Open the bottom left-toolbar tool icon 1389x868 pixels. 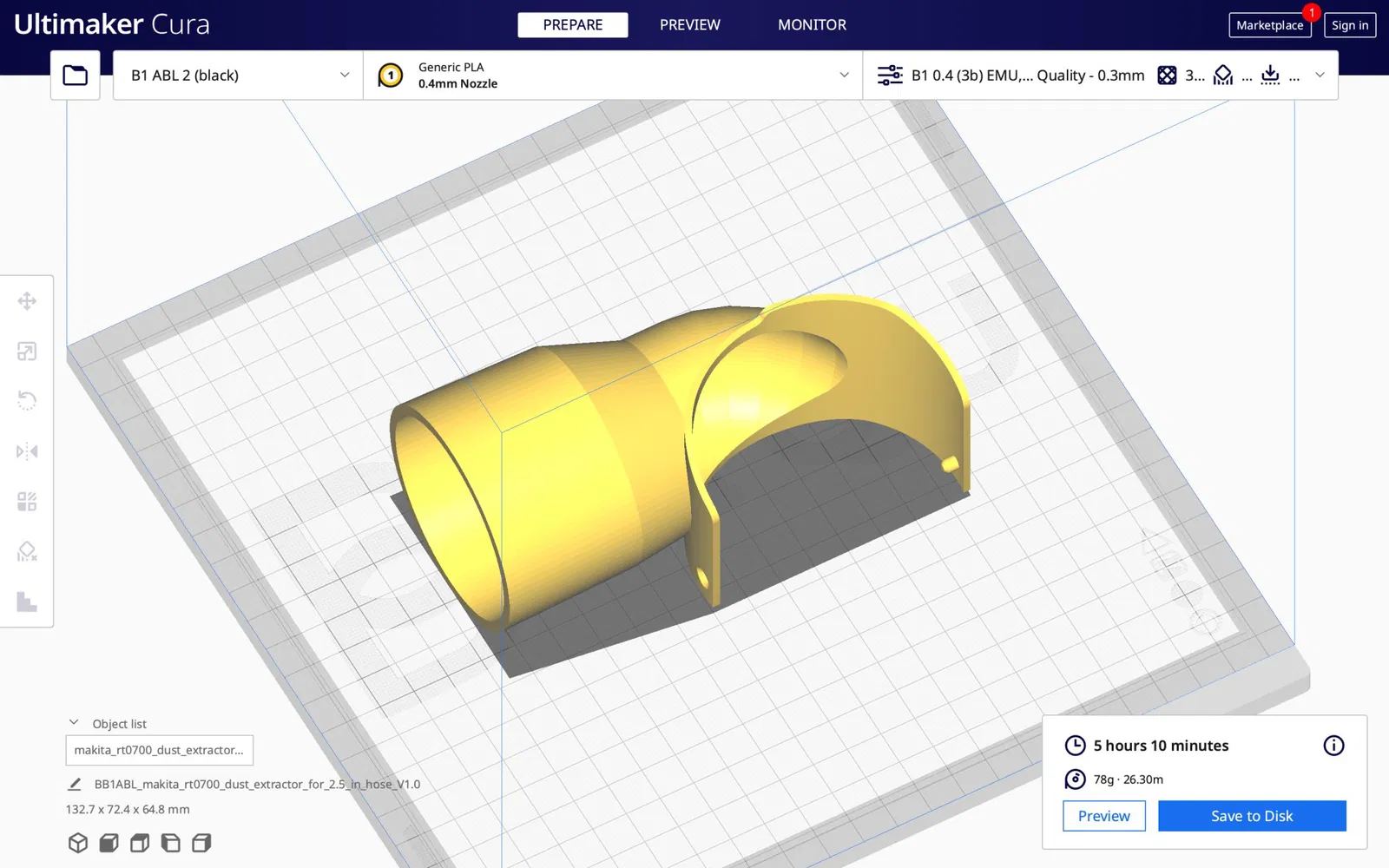click(x=27, y=602)
